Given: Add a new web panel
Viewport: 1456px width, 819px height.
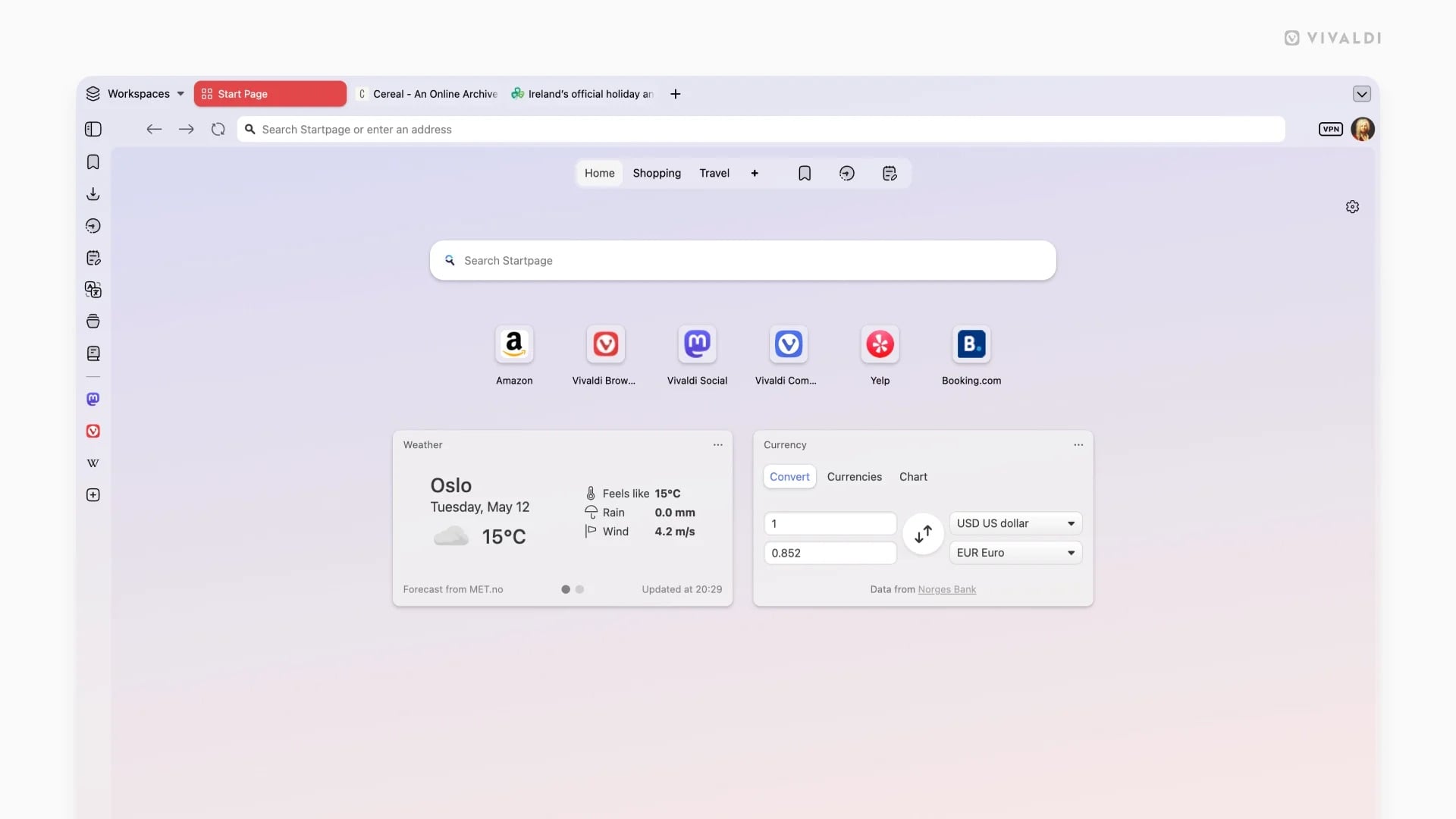Looking at the screenshot, I should [x=93, y=495].
